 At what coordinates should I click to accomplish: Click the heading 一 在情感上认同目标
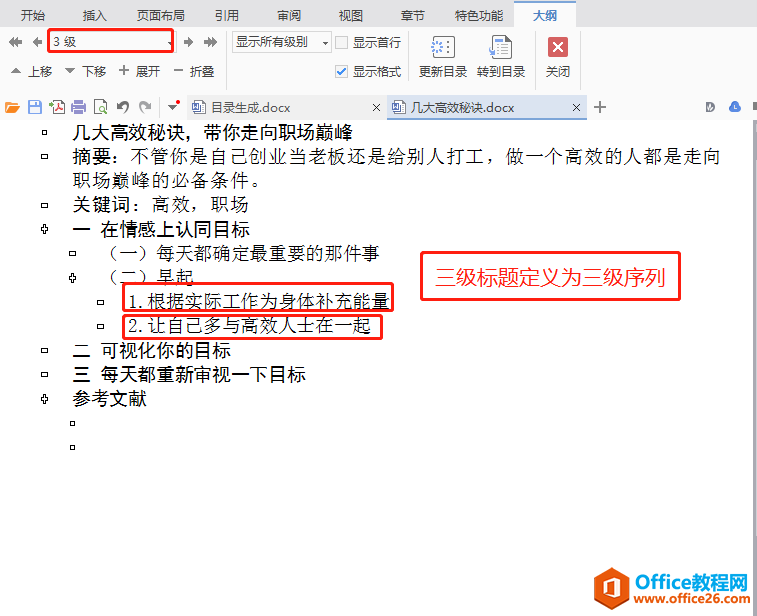pos(161,229)
